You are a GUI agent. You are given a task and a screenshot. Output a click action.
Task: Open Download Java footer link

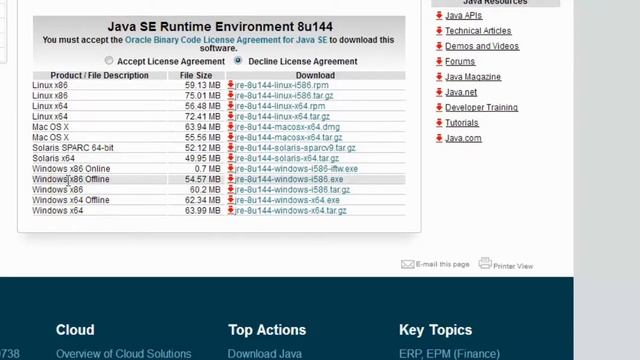pos(264,354)
